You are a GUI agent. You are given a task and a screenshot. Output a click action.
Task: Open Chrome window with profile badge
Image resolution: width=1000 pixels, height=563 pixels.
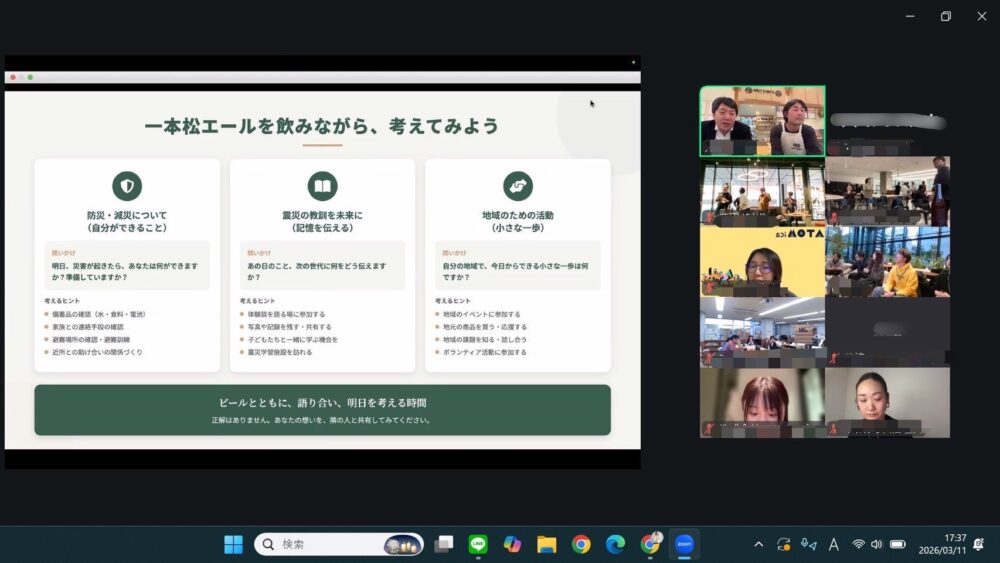[x=650, y=544]
